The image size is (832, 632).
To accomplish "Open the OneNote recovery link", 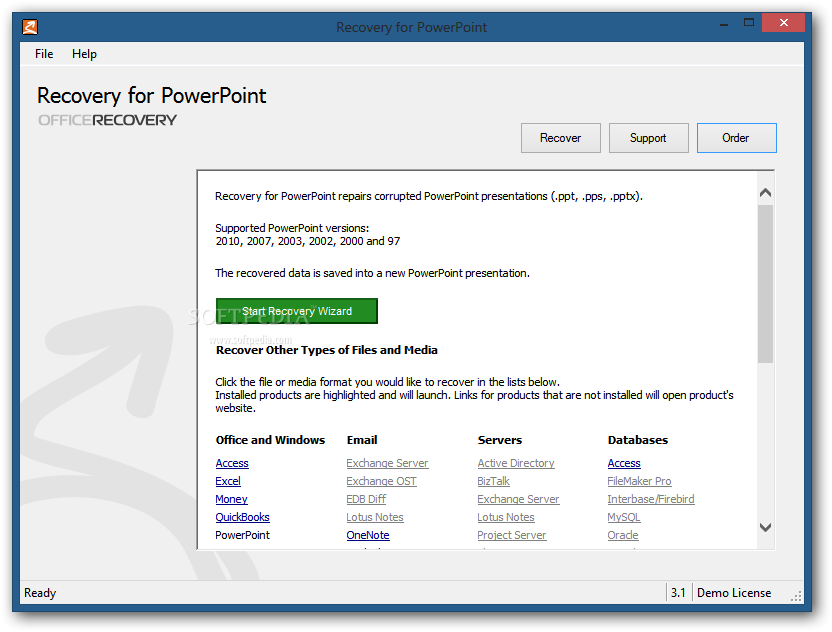I will [368, 535].
